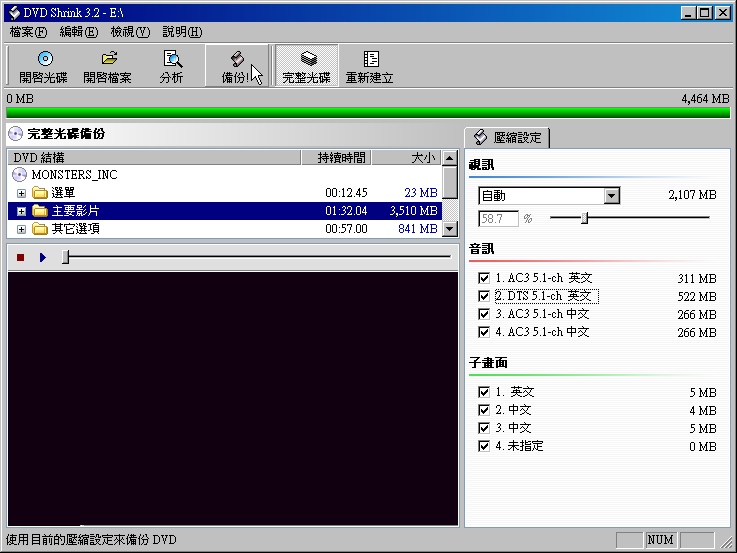Open the 說明(H) menu
The width and height of the screenshot is (737, 553).
(182, 32)
